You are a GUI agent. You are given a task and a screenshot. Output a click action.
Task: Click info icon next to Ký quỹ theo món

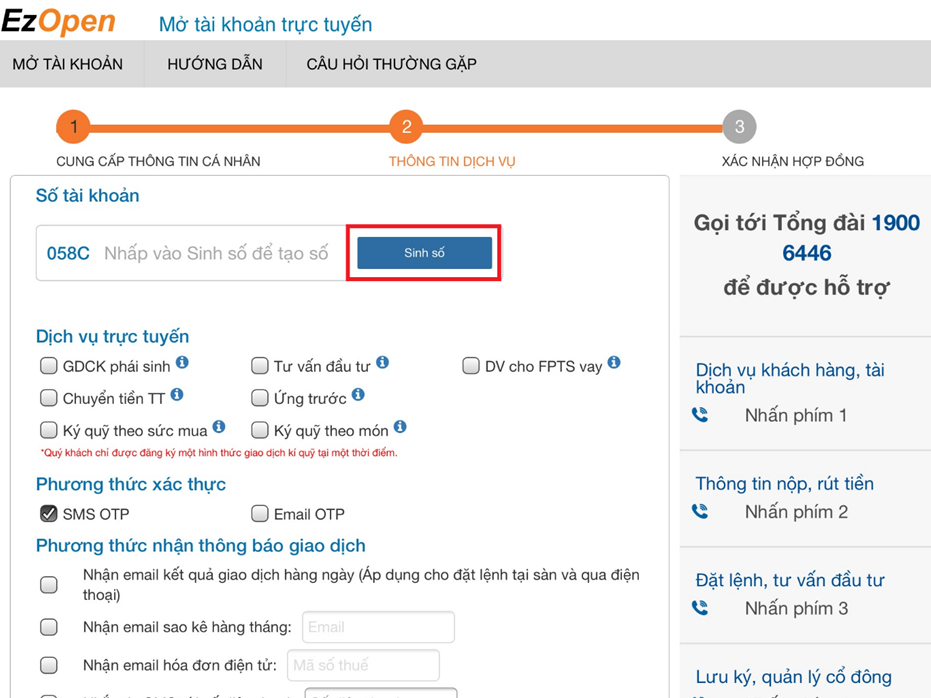tap(400, 427)
